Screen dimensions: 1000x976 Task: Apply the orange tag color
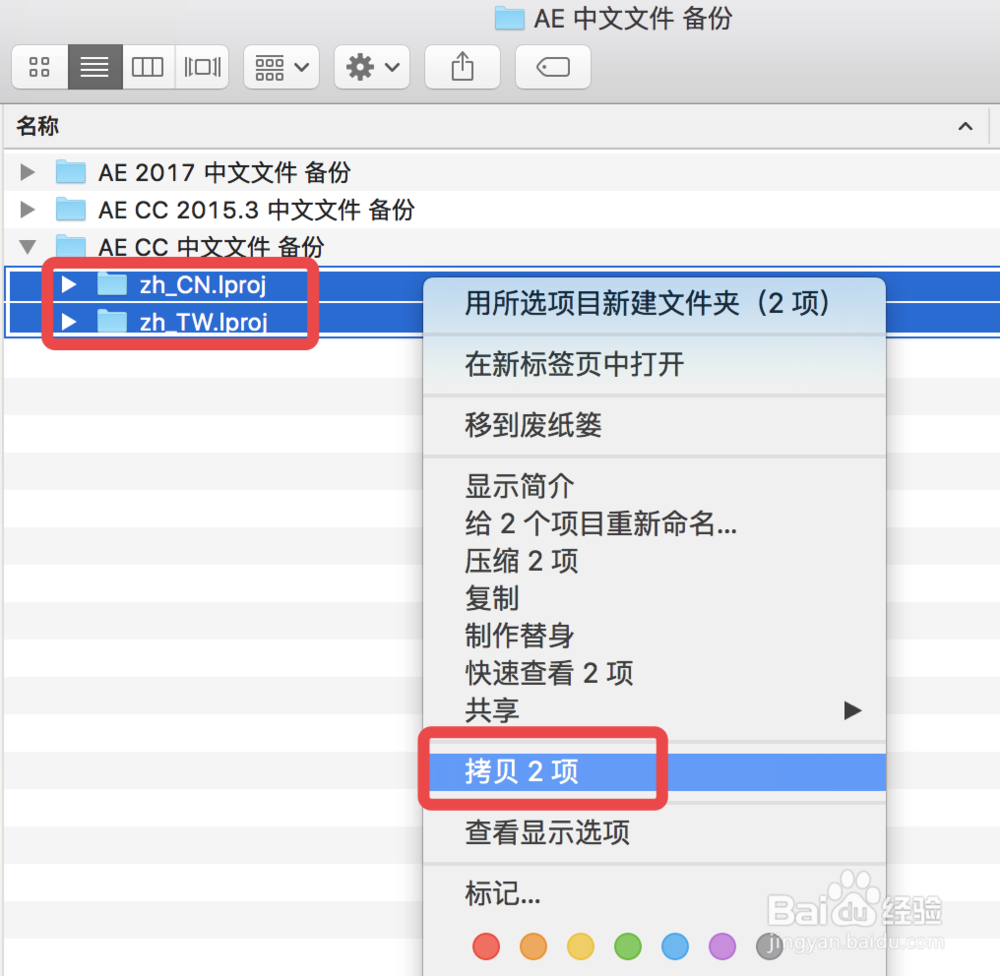pyautogui.click(x=533, y=947)
